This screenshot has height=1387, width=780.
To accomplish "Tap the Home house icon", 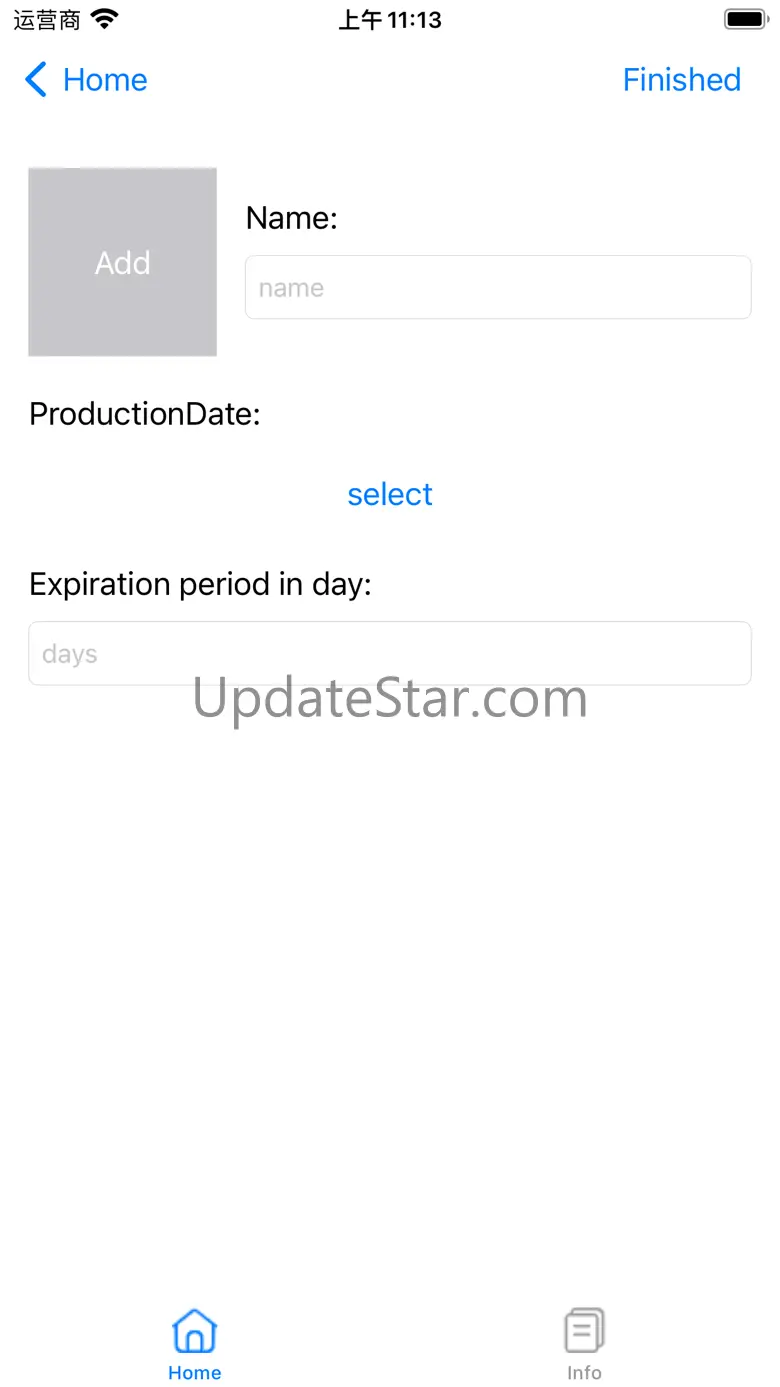I will click(194, 1331).
